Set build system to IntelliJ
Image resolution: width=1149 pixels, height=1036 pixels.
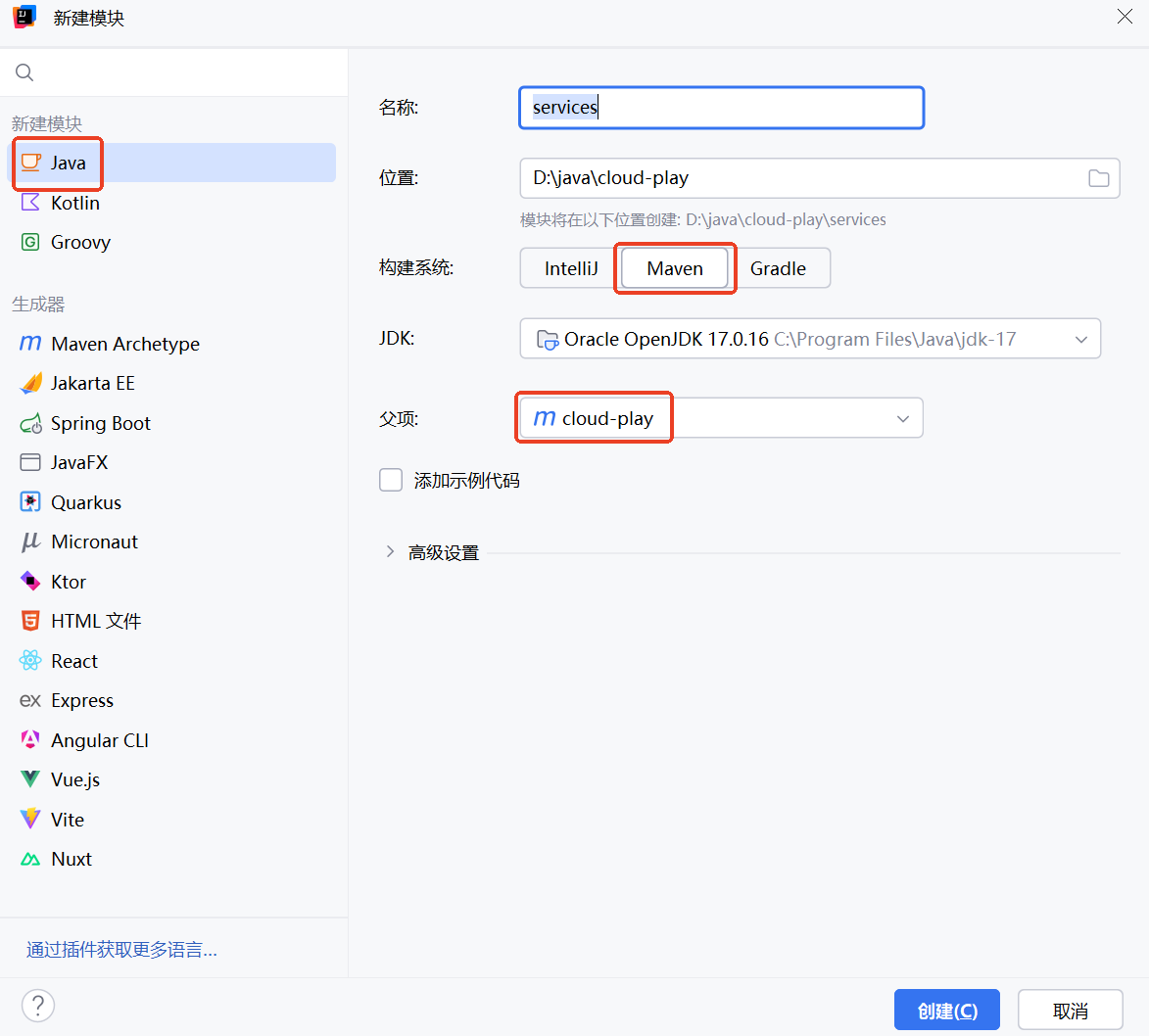[x=571, y=268]
